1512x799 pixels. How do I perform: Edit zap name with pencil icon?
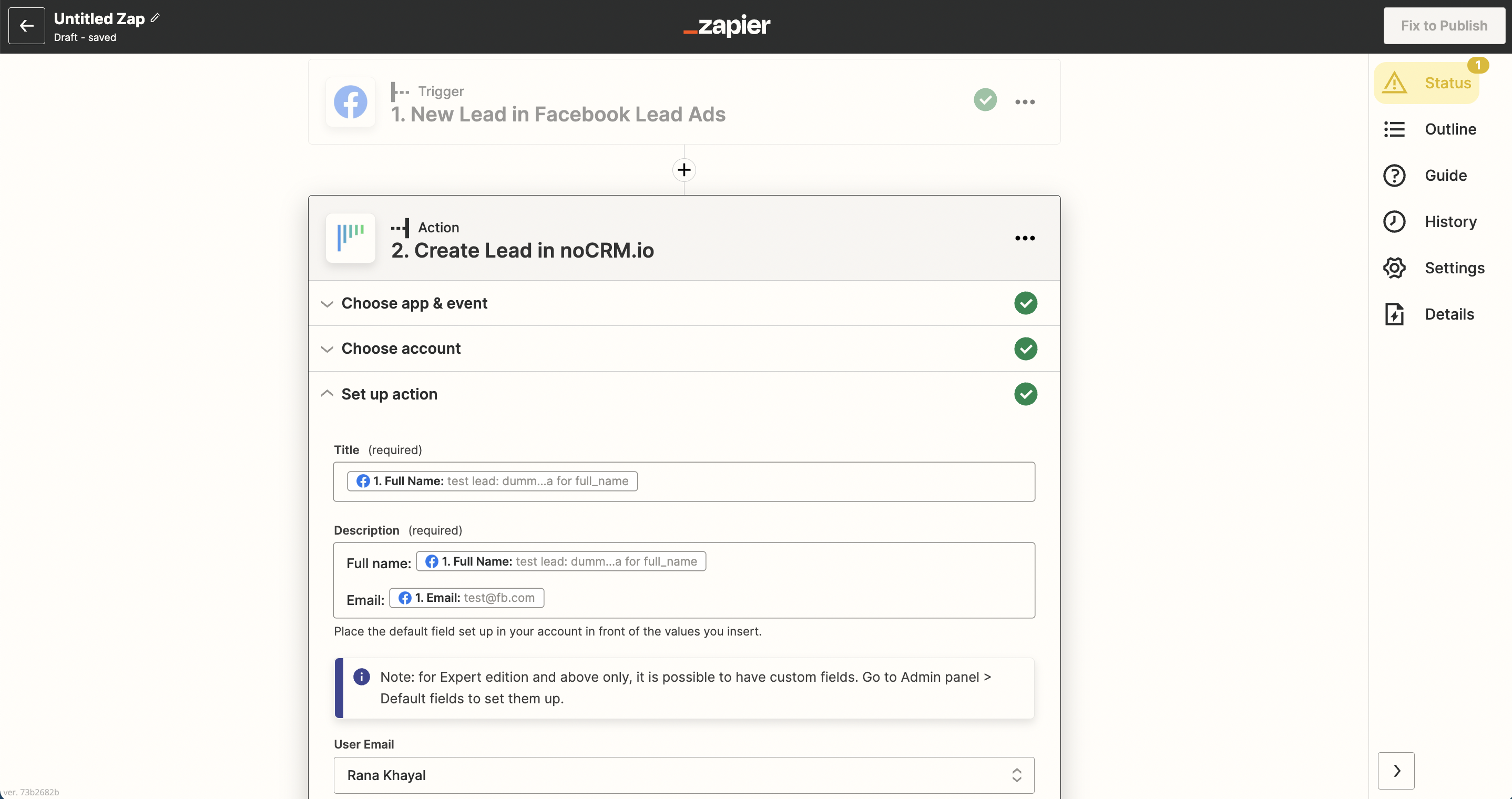(x=155, y=18)
